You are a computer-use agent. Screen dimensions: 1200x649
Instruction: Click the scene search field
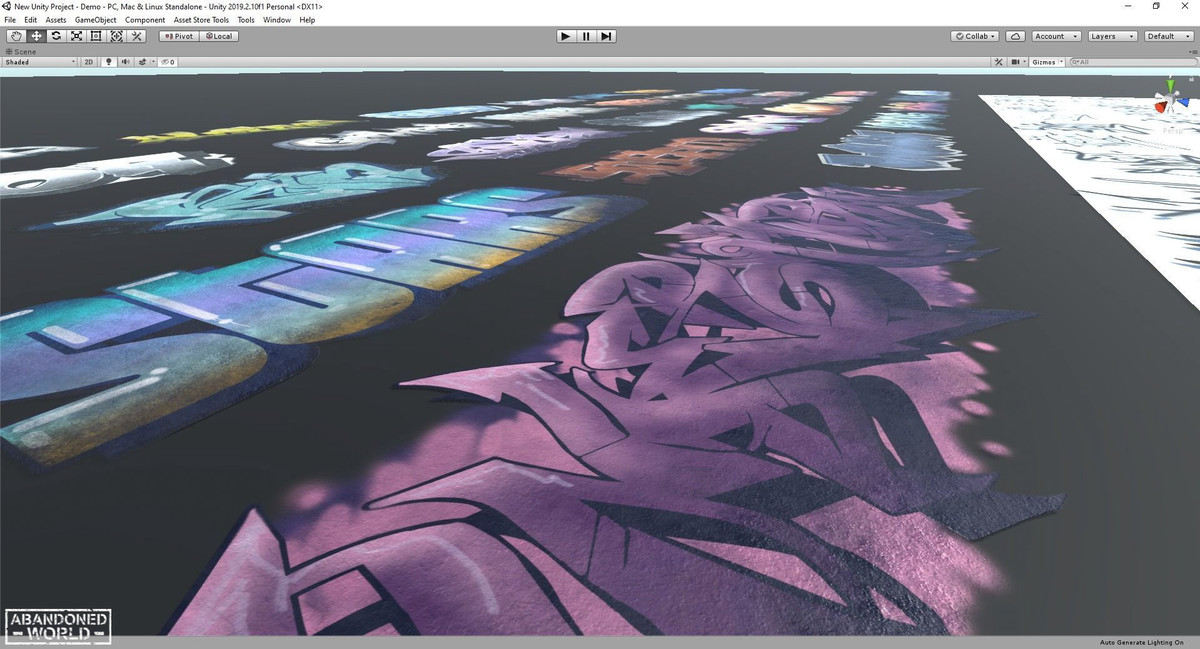tap(1132, 62)
